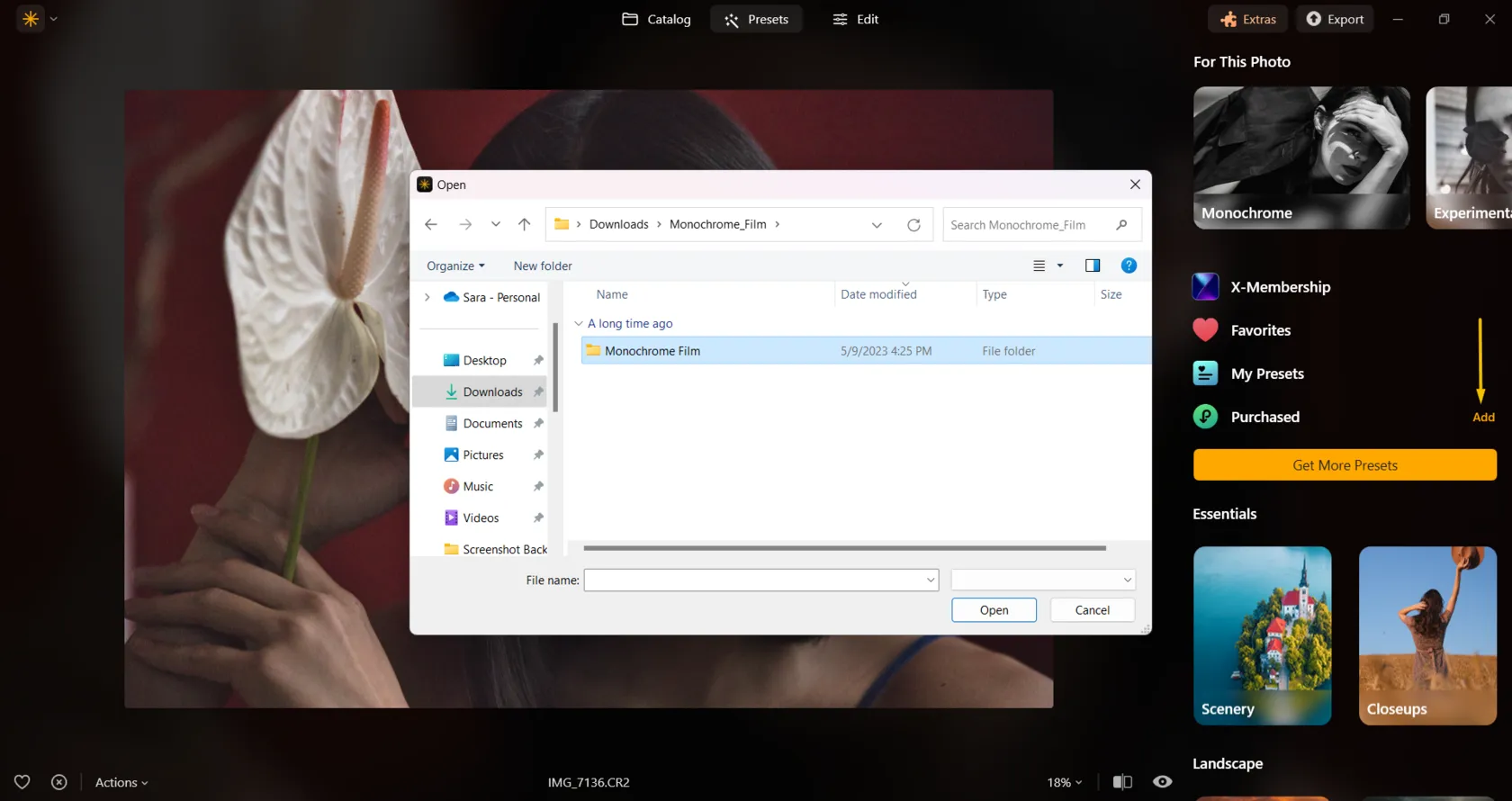The height and width of the screenshot is (801, 1512).
Task: Open the 18% zoom dropdown
Action: coord(1065,782)
